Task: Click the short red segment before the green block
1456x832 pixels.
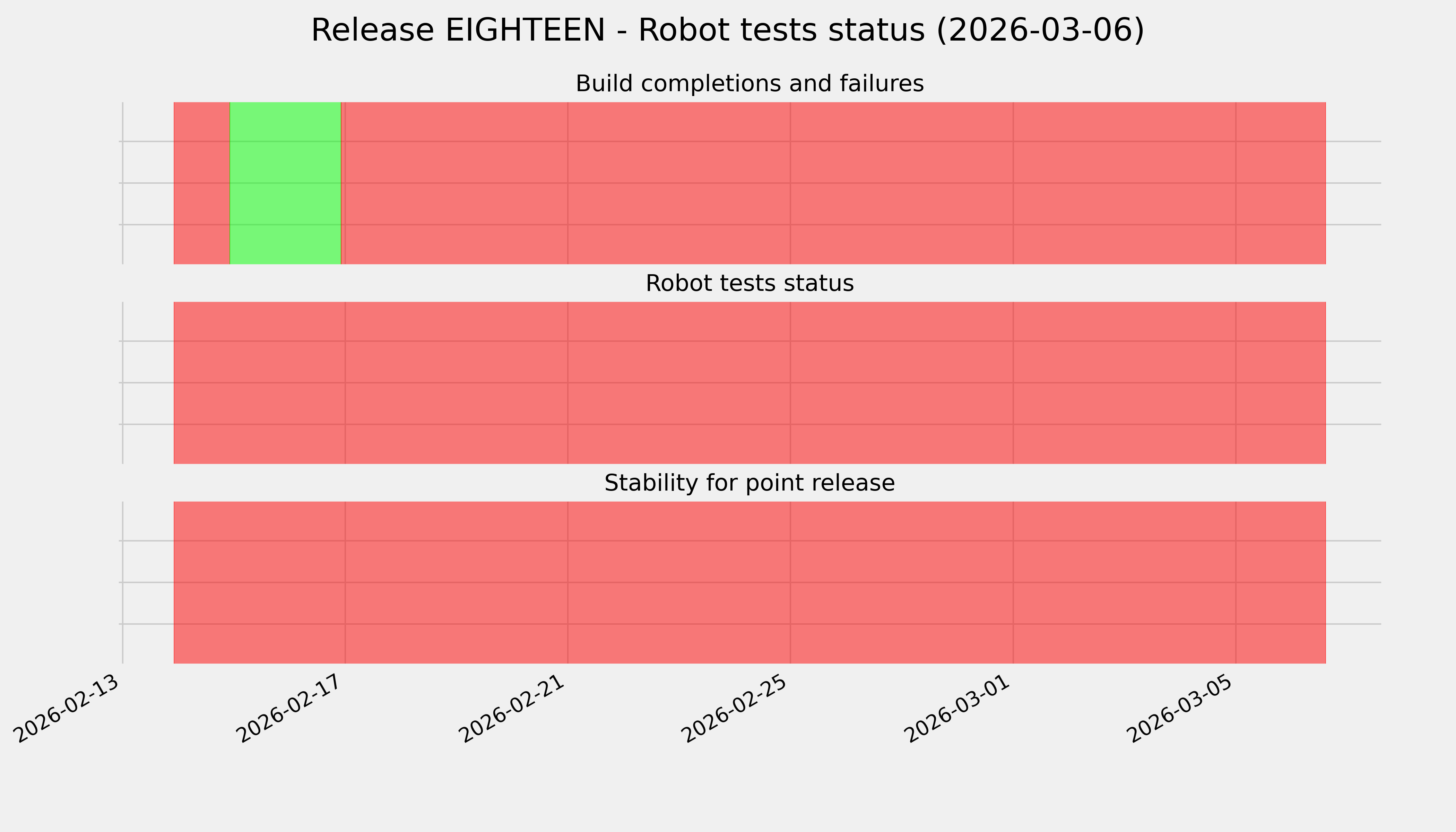Action: tap(202, 183)
